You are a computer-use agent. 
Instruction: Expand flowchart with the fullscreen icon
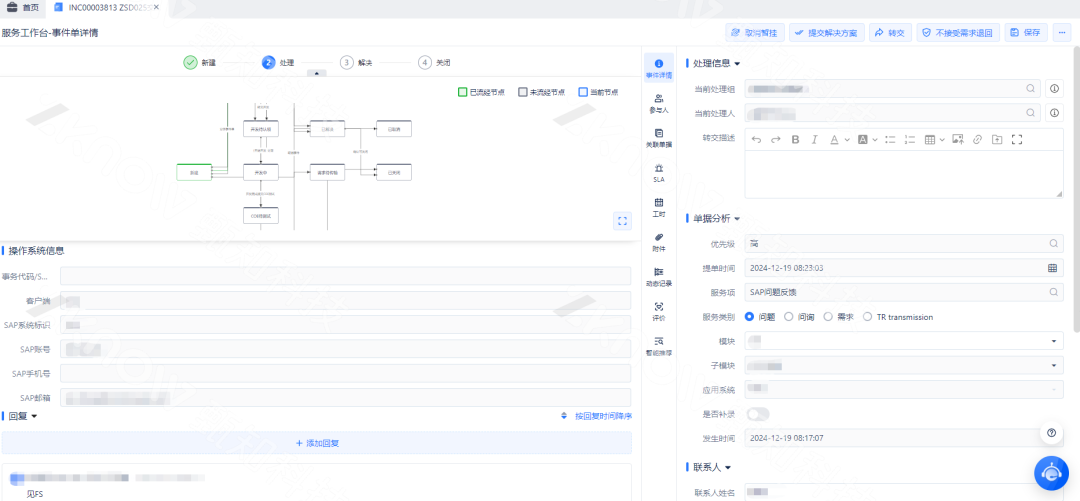tap(622, 221)
